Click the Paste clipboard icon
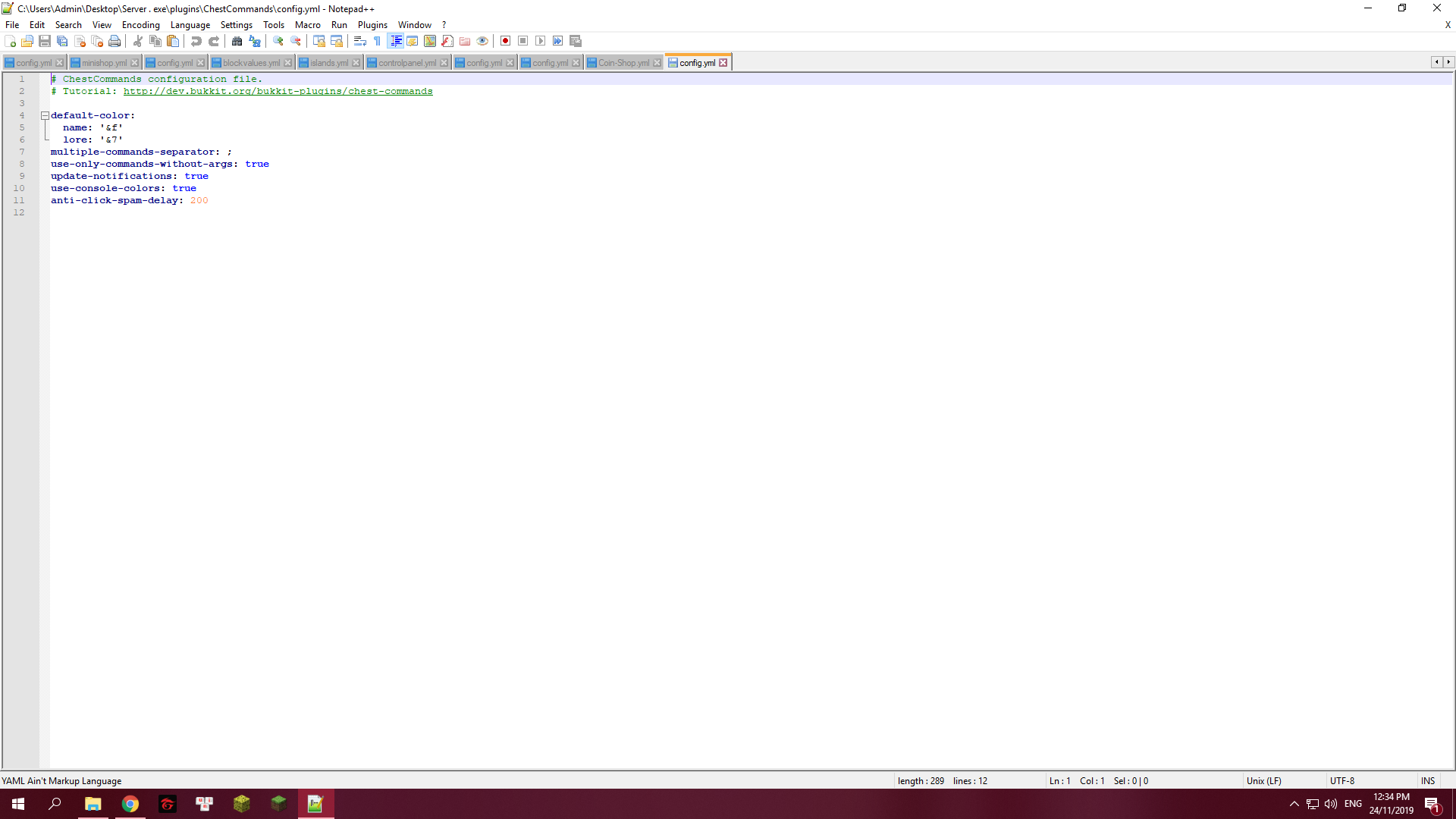Screen dimensions: 1456x819 tap(173, 41)
